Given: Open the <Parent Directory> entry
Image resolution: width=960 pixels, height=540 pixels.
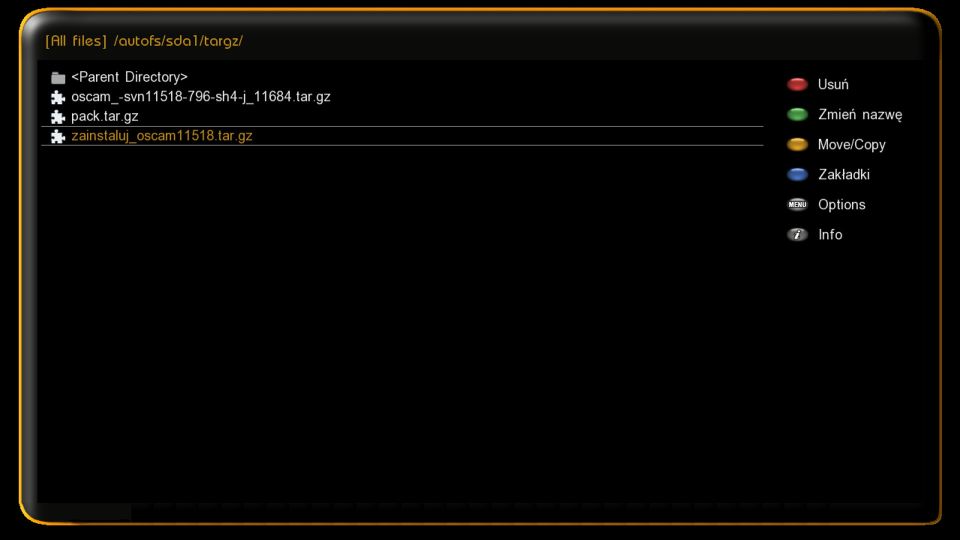Looking at the screenshot, I should [402, 77].
